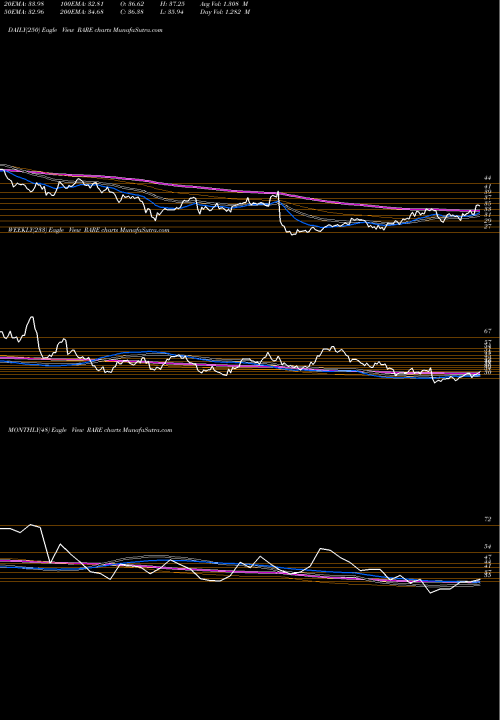Select the close price C: value

[x=132, y=12]
